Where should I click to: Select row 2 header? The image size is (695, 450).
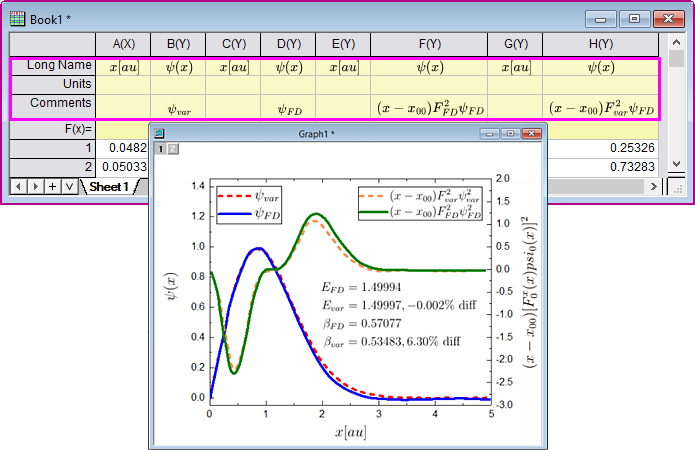(x=53, y=167)
